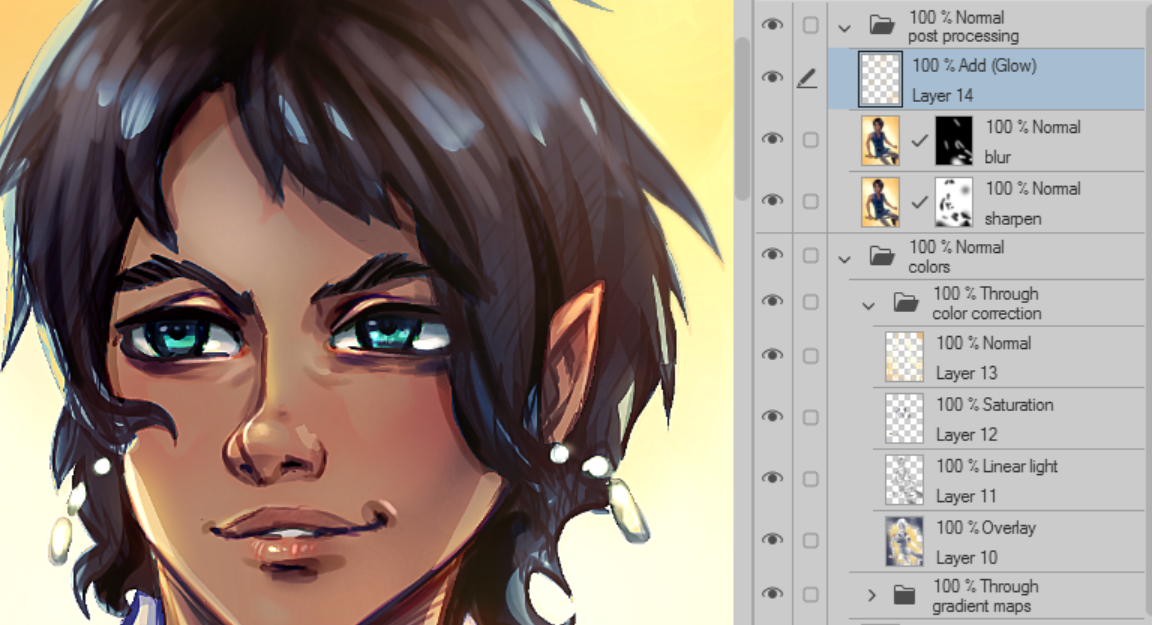Hide Layer 11 Linear light layer
The width and height of the screenshot is (1152, 625).
[x=771, y=478]
